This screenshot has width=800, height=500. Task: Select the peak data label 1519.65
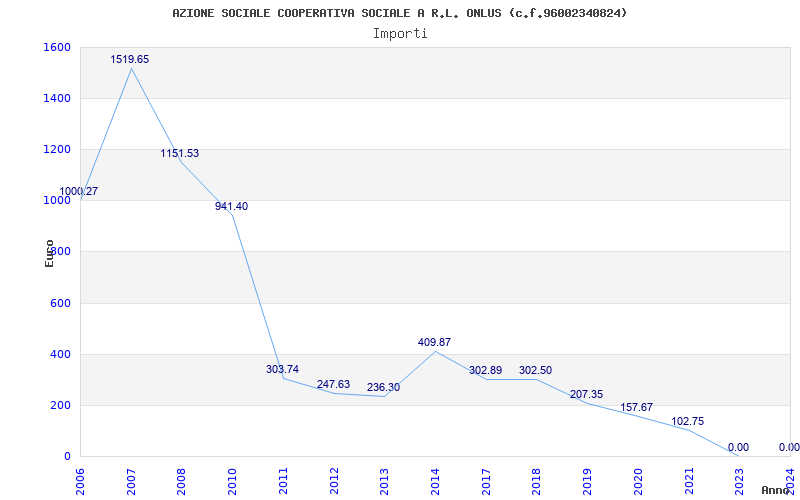coord(130,60)
